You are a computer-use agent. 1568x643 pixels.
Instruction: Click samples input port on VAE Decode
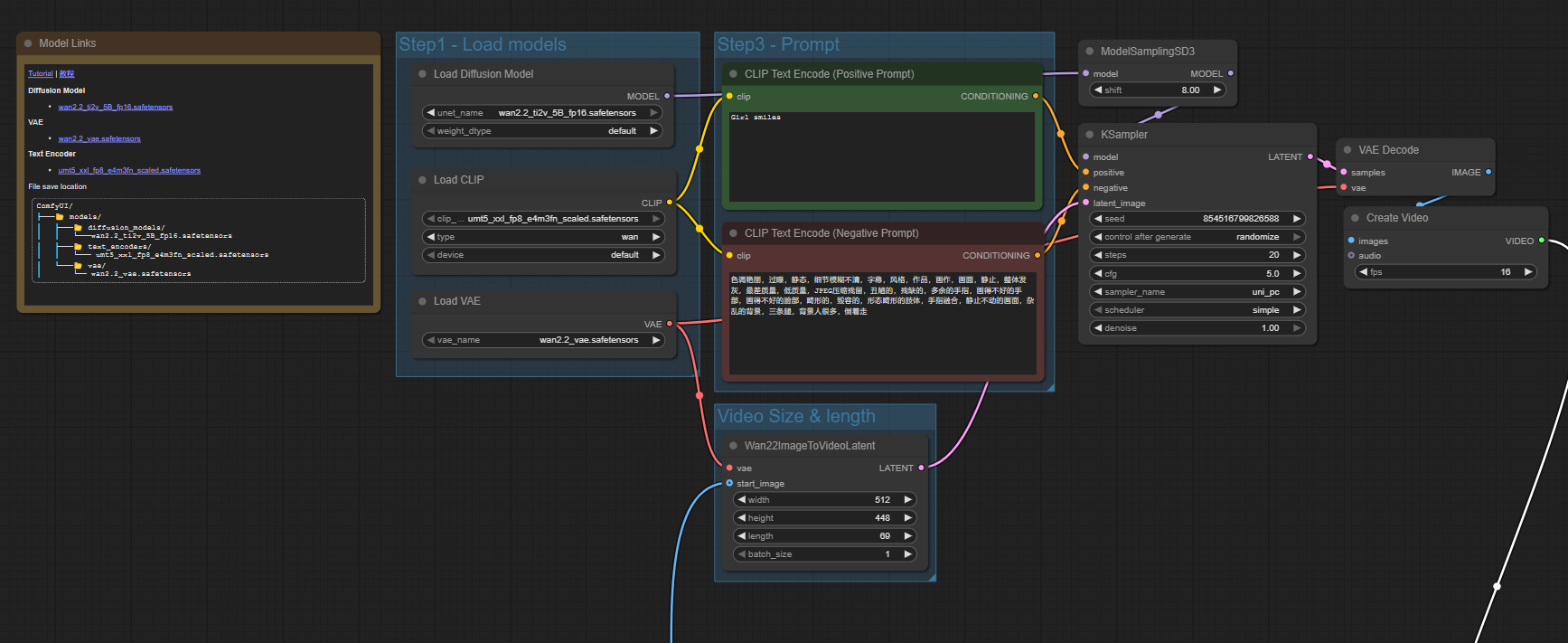click(x=1344, y=172)
